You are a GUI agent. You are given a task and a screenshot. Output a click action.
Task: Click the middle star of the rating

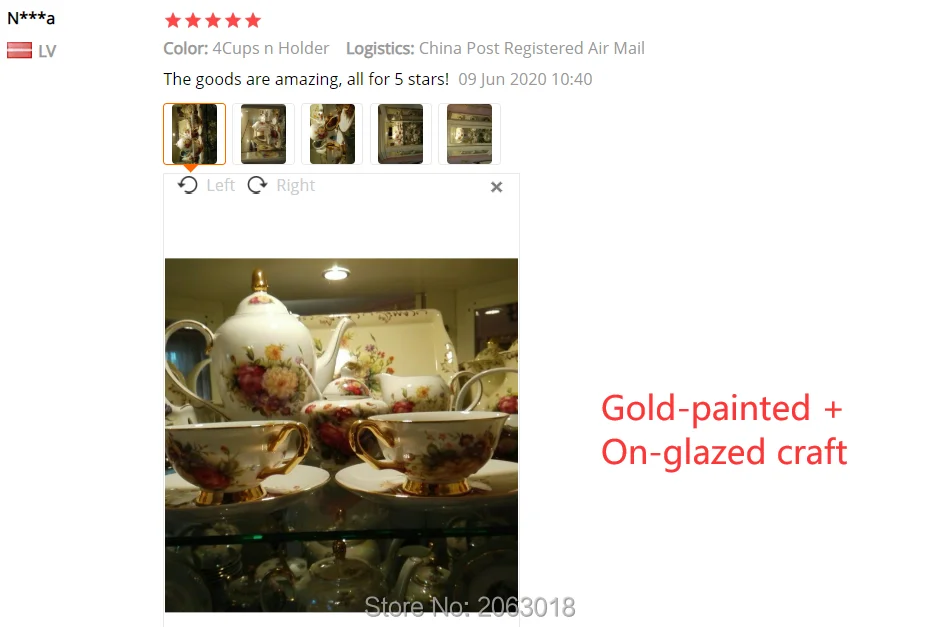pos(213,21)
